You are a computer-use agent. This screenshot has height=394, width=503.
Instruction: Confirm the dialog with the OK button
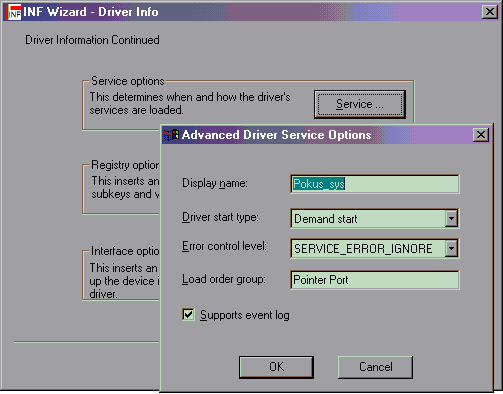[276, 367]
